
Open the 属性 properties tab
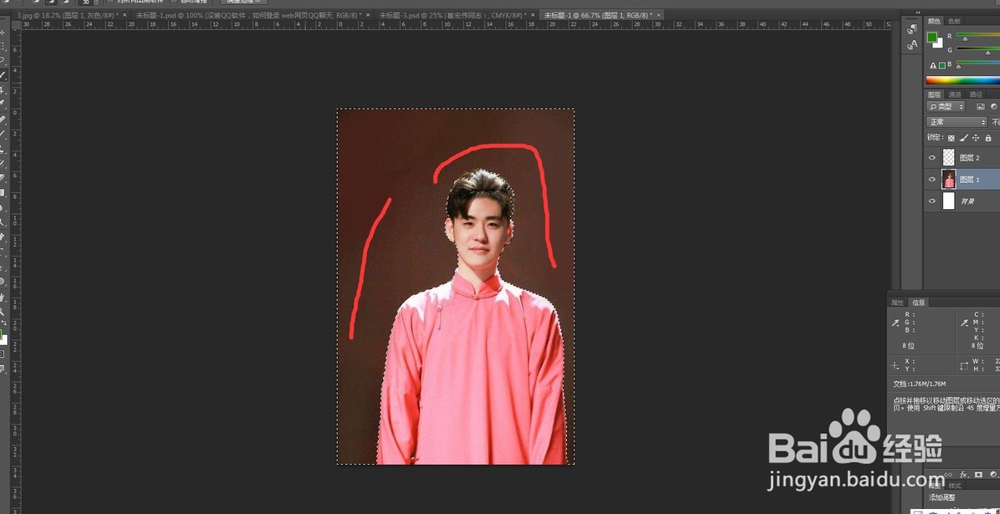898,302
